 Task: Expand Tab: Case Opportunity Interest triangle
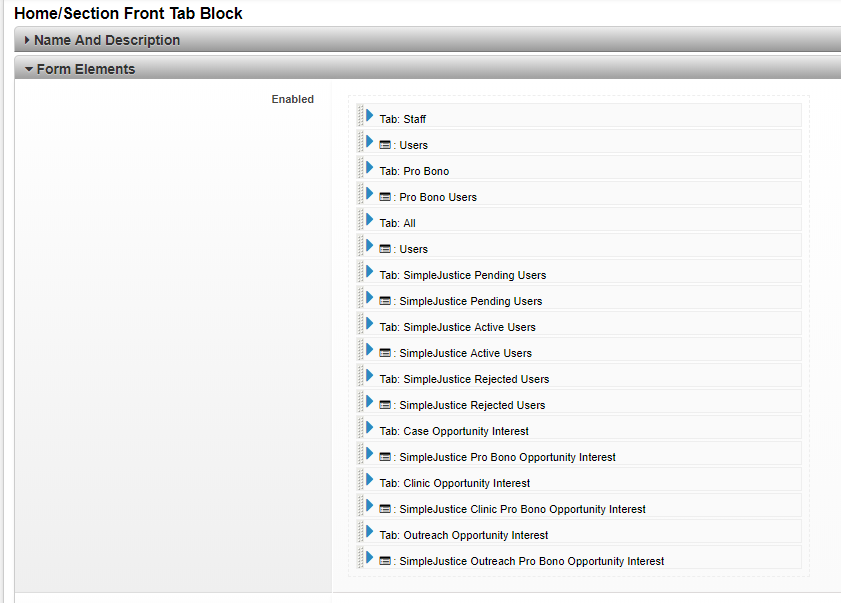pos(370,428)
